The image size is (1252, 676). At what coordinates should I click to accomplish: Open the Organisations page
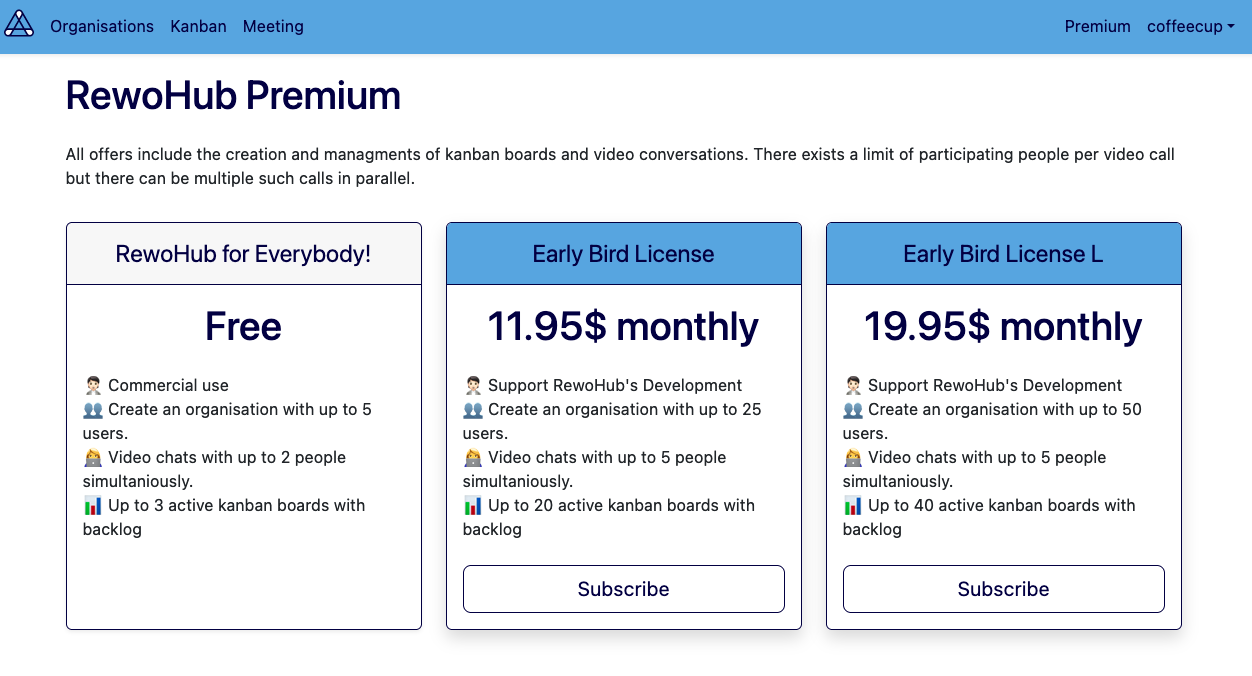[x=101, y=27]
